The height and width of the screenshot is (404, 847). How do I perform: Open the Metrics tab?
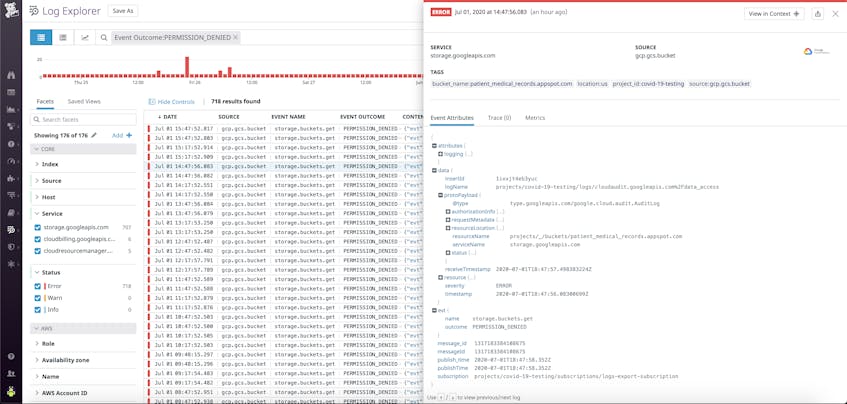click(535, 118)
